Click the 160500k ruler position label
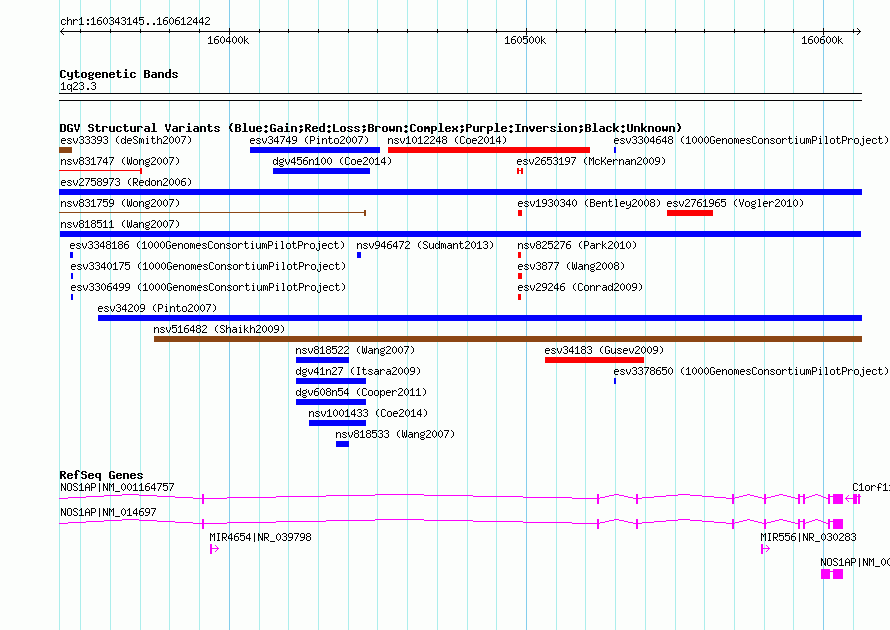890x630 pixels. coord(525,40)
